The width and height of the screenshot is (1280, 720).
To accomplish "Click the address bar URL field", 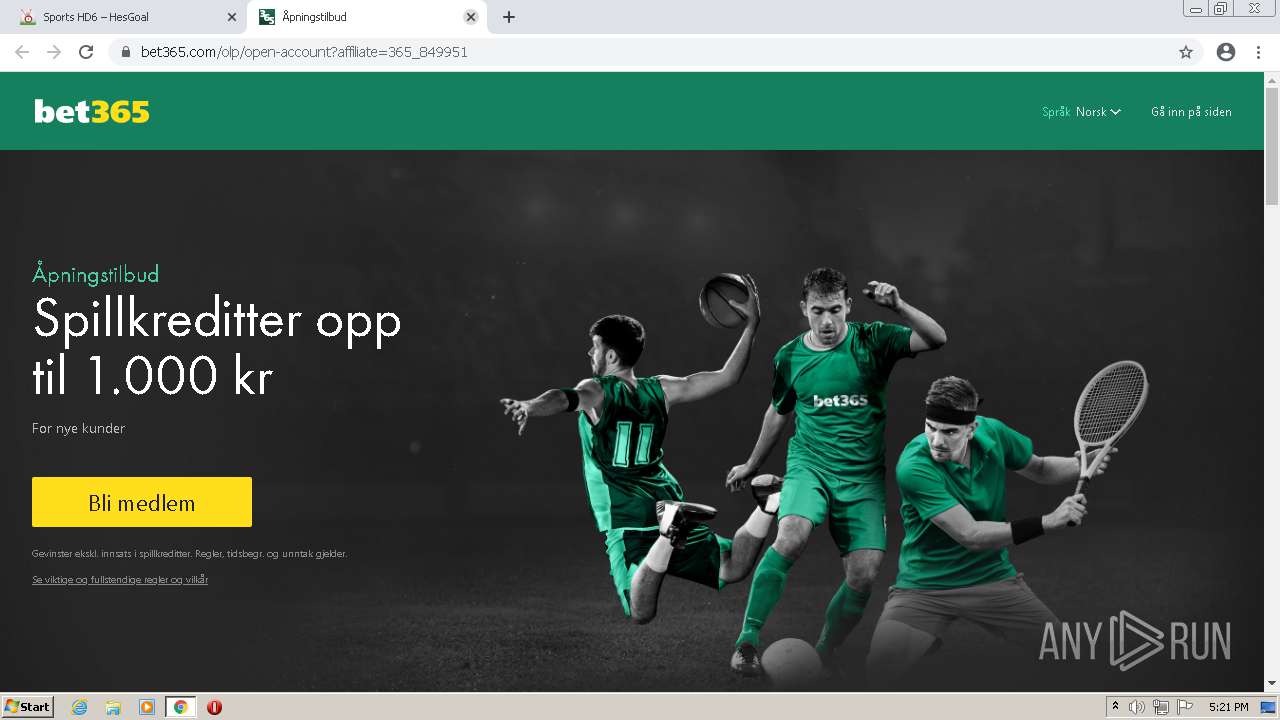I will 655,52.
